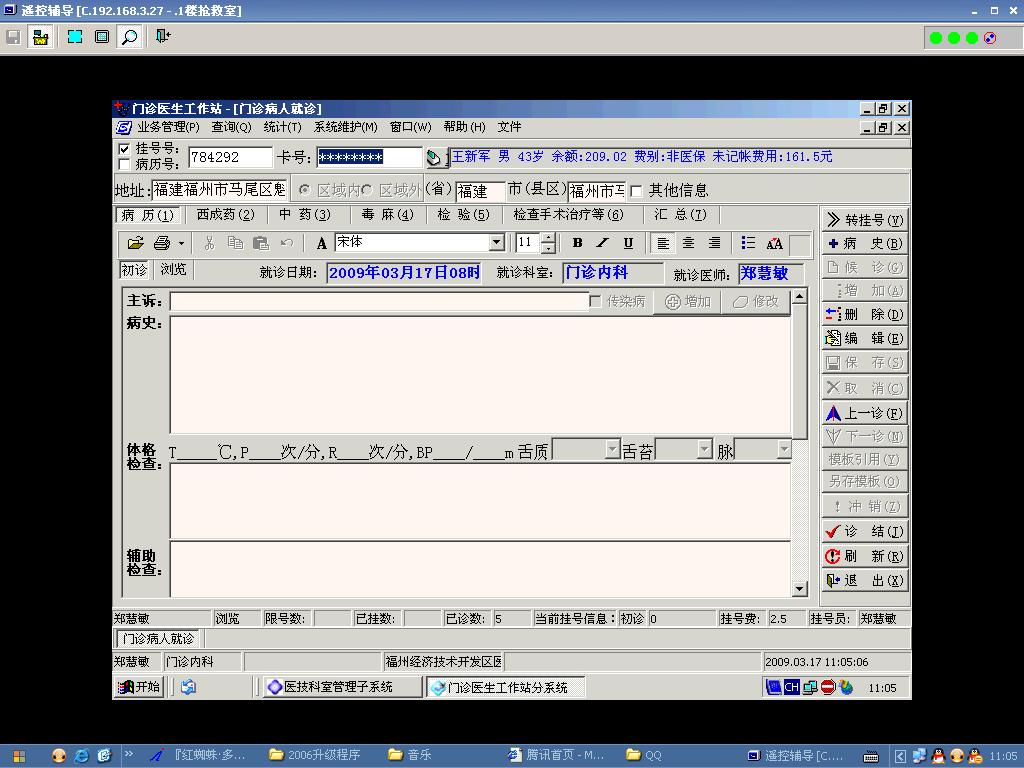Click the 主诉 input field
Image resolution: width=1024 pixels, height=768 pixels.
coord(378,301)
